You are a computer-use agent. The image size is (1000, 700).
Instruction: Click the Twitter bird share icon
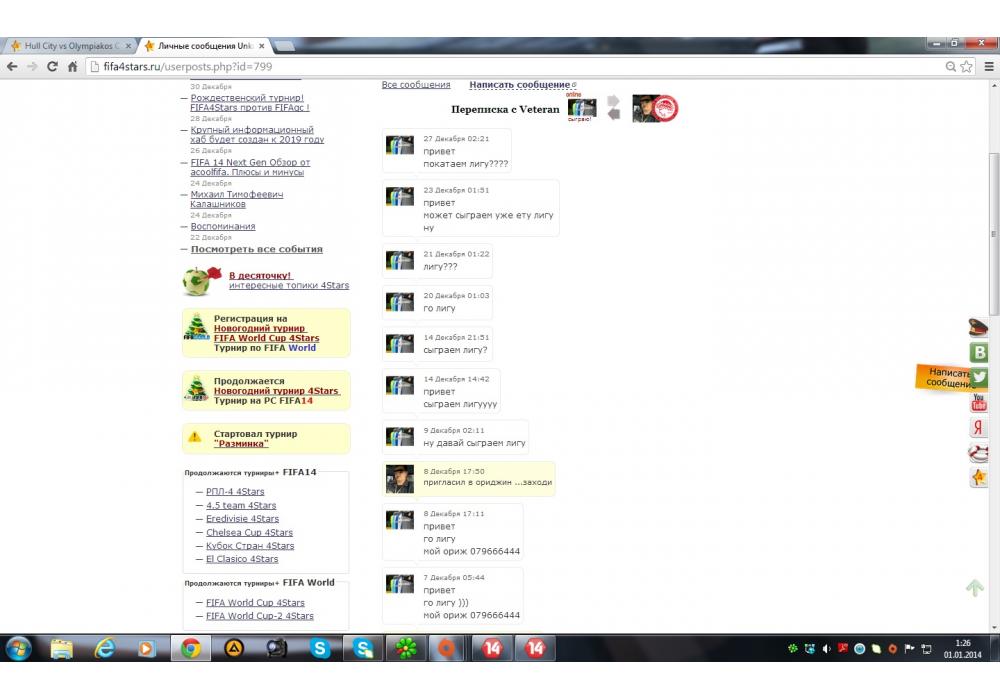click(979, 377)
